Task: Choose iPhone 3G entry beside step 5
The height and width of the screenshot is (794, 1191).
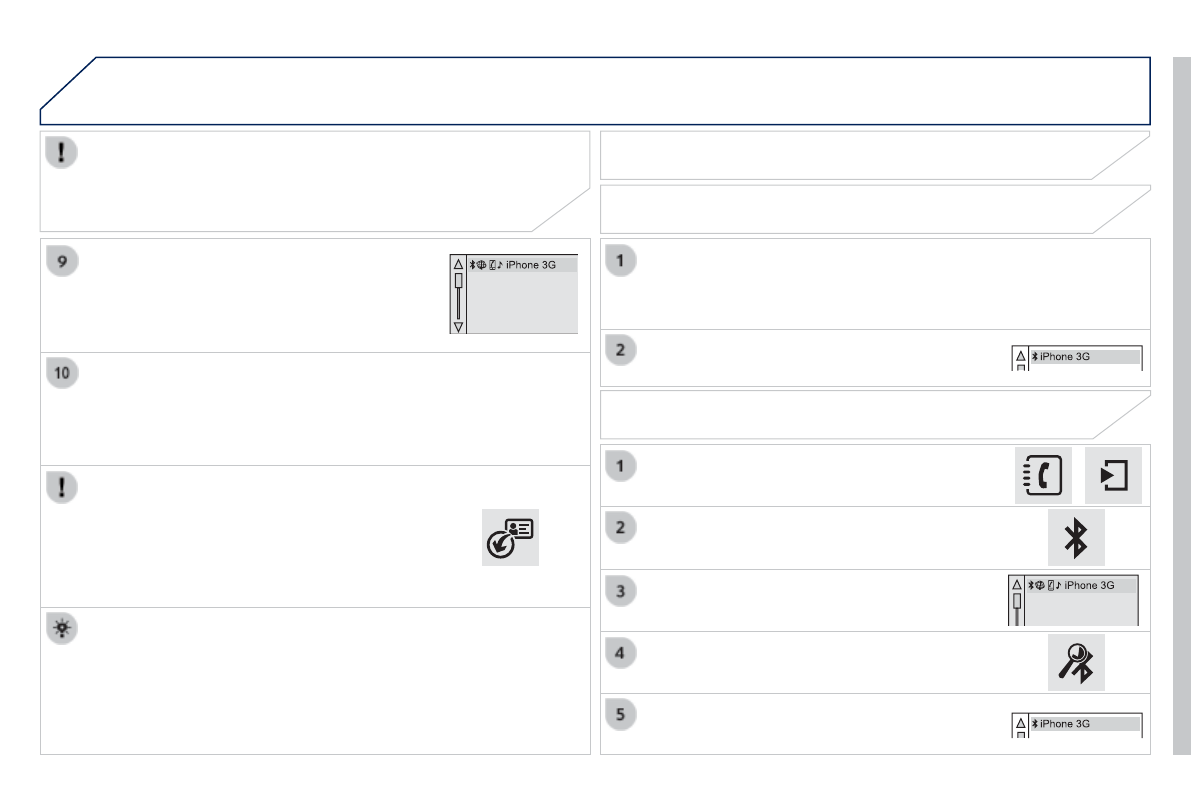Action: 1084,723
